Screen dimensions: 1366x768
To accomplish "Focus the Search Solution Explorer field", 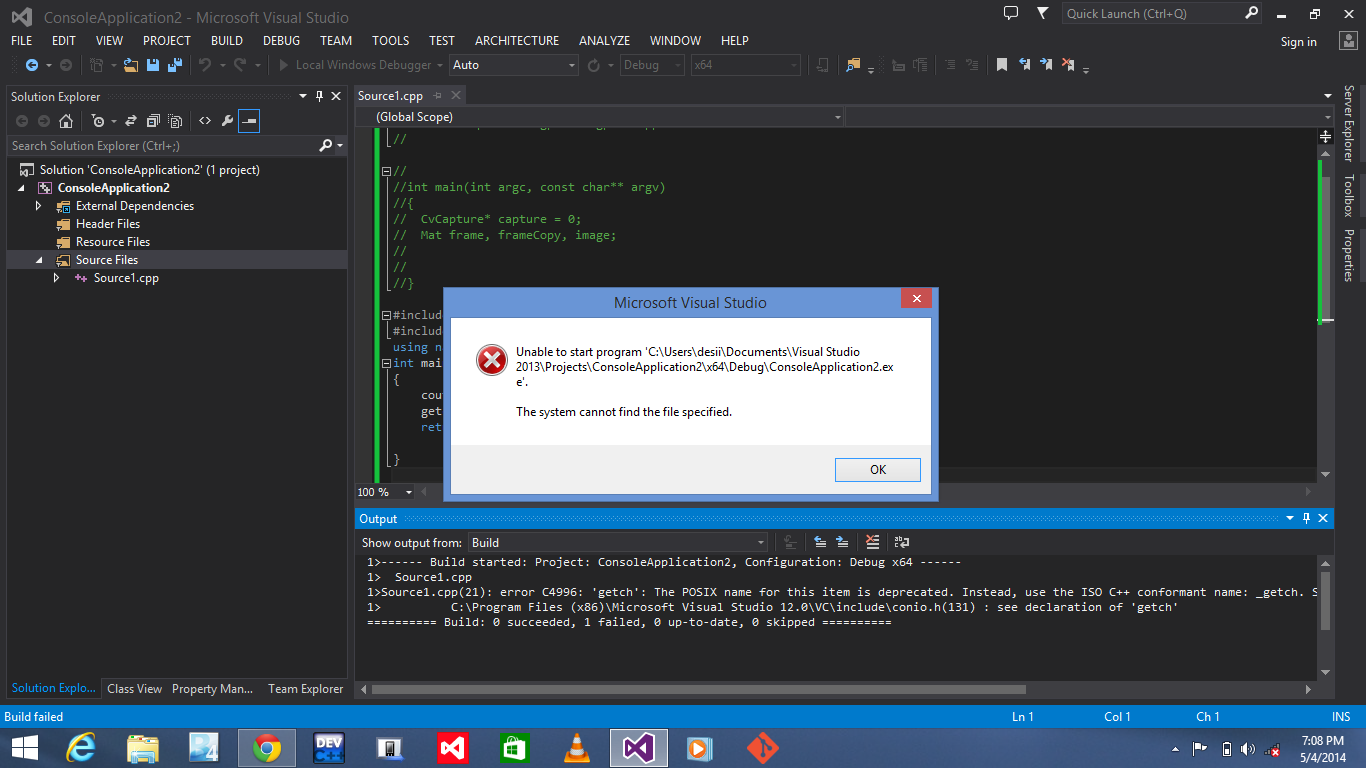I will pyautogui.click(x=163, y=146).
